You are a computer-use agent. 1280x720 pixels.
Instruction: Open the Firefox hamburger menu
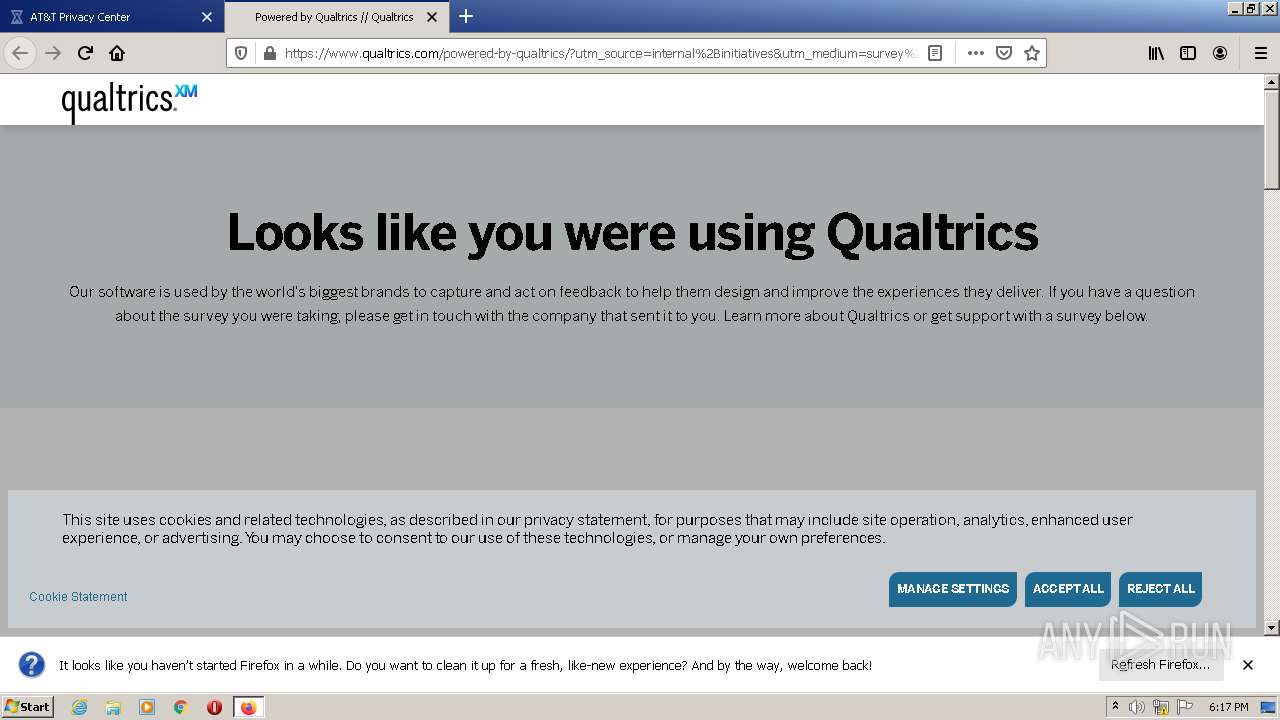(x=1260, y=53)
